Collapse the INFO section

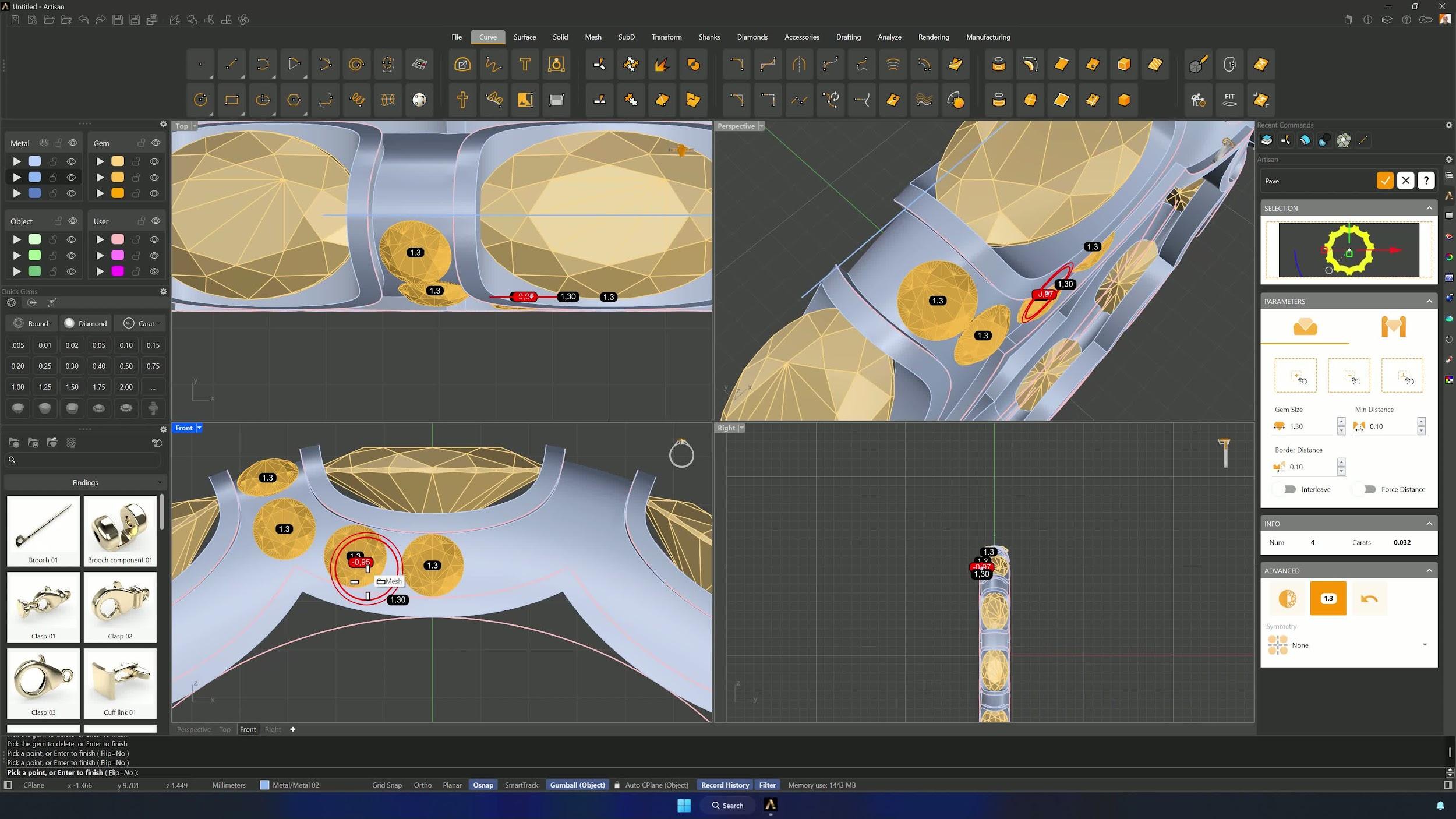pyautogui.click(x=1429, y=524)
